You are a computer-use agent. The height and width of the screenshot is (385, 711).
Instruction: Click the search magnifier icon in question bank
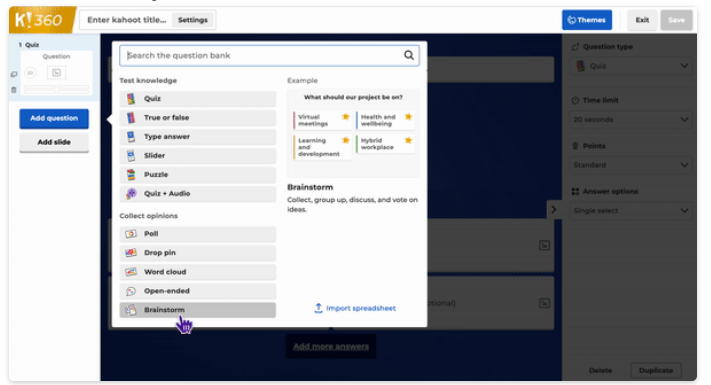[x=409, y=55]
